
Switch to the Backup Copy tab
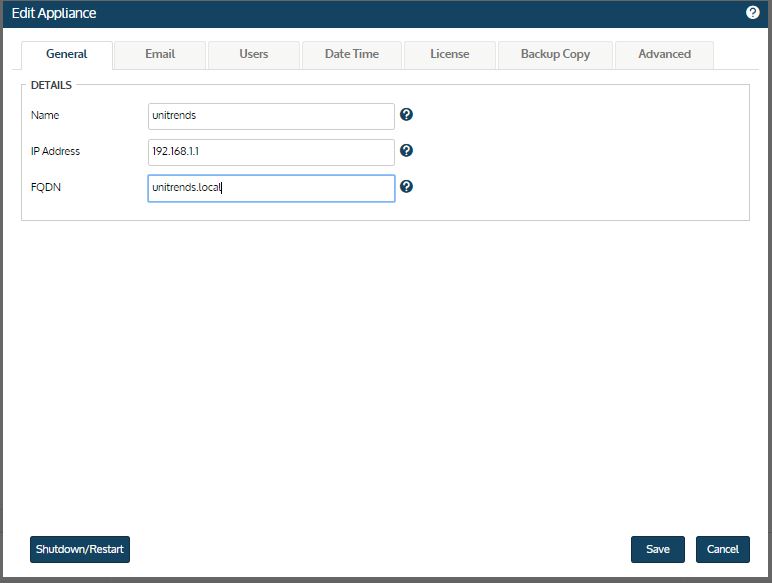(555, 55)
